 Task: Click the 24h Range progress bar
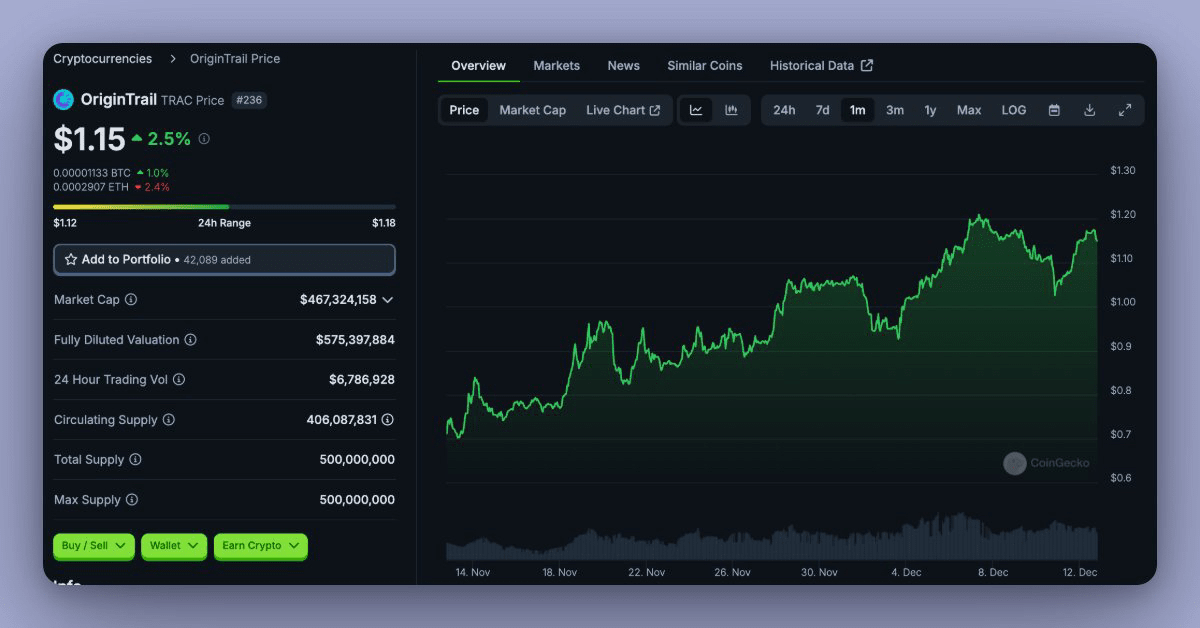point(224,207)
